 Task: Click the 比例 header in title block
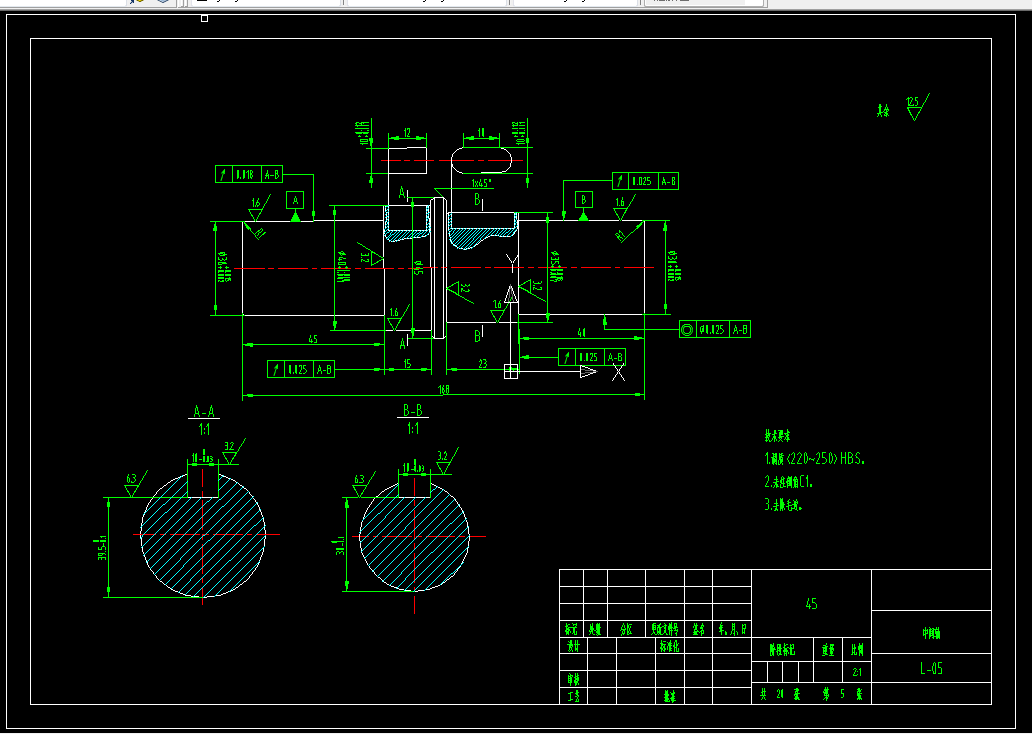(x=857, y=650)
